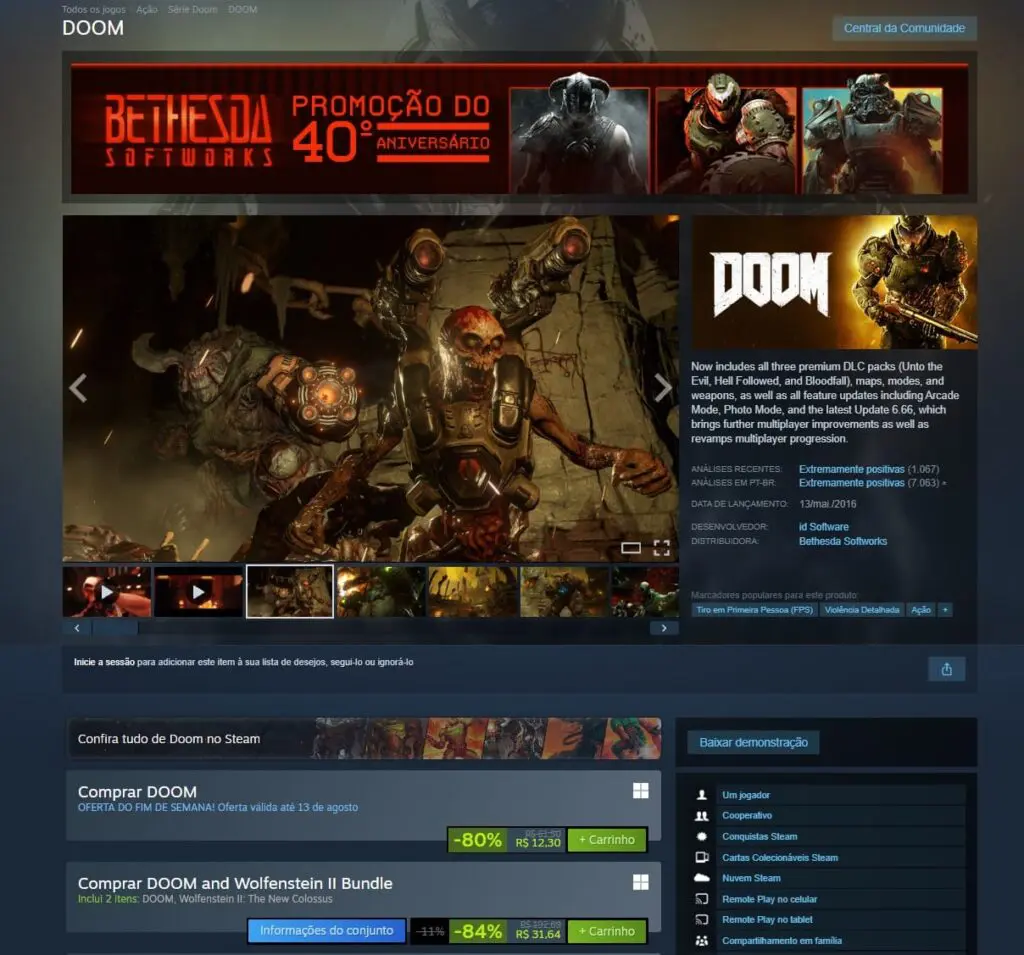1024x955 pixels.
Task: Click the Tiro em Primeira Pessoa (FPS) tag
Action: (754, 610)
